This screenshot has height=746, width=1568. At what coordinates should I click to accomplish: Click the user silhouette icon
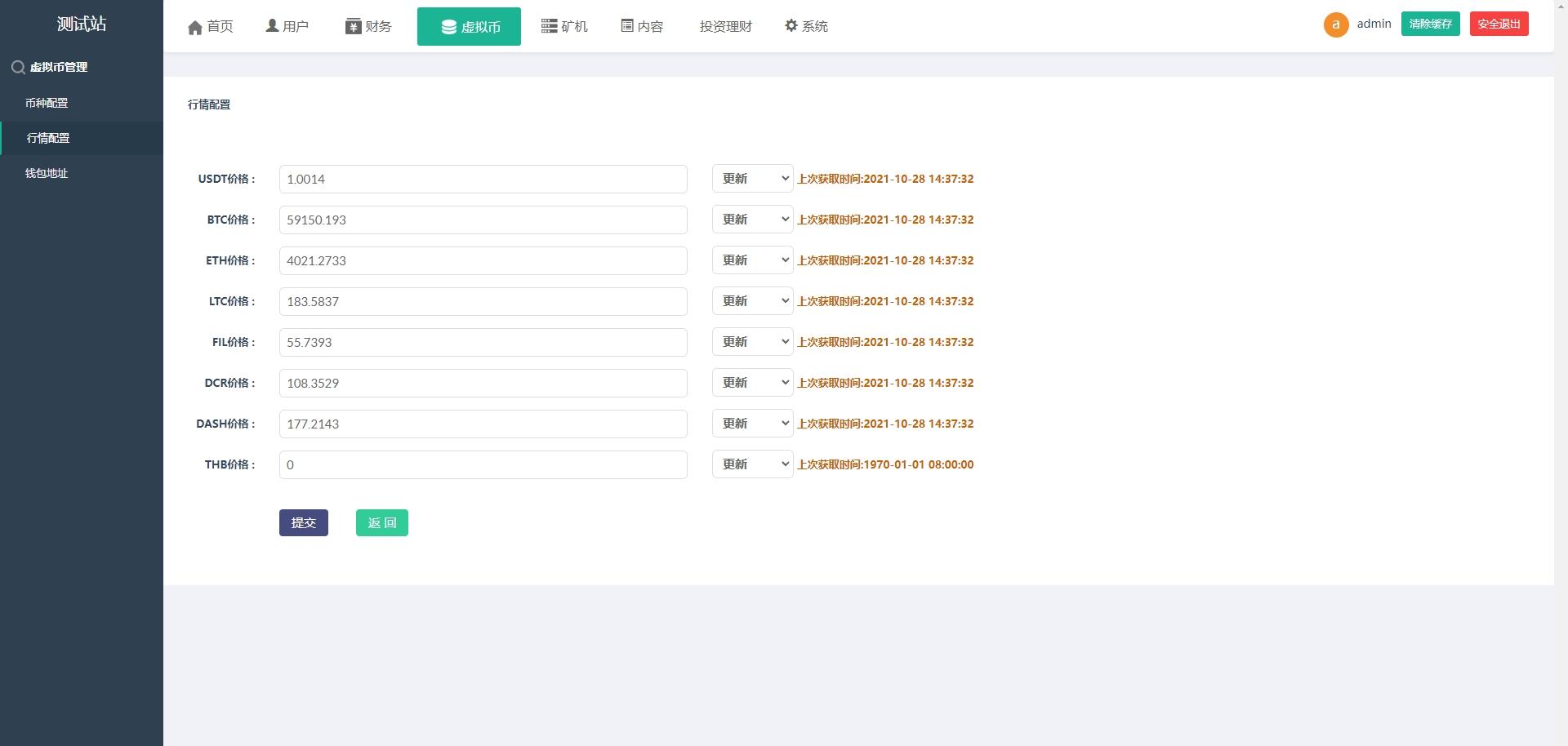tap(272, 26)
